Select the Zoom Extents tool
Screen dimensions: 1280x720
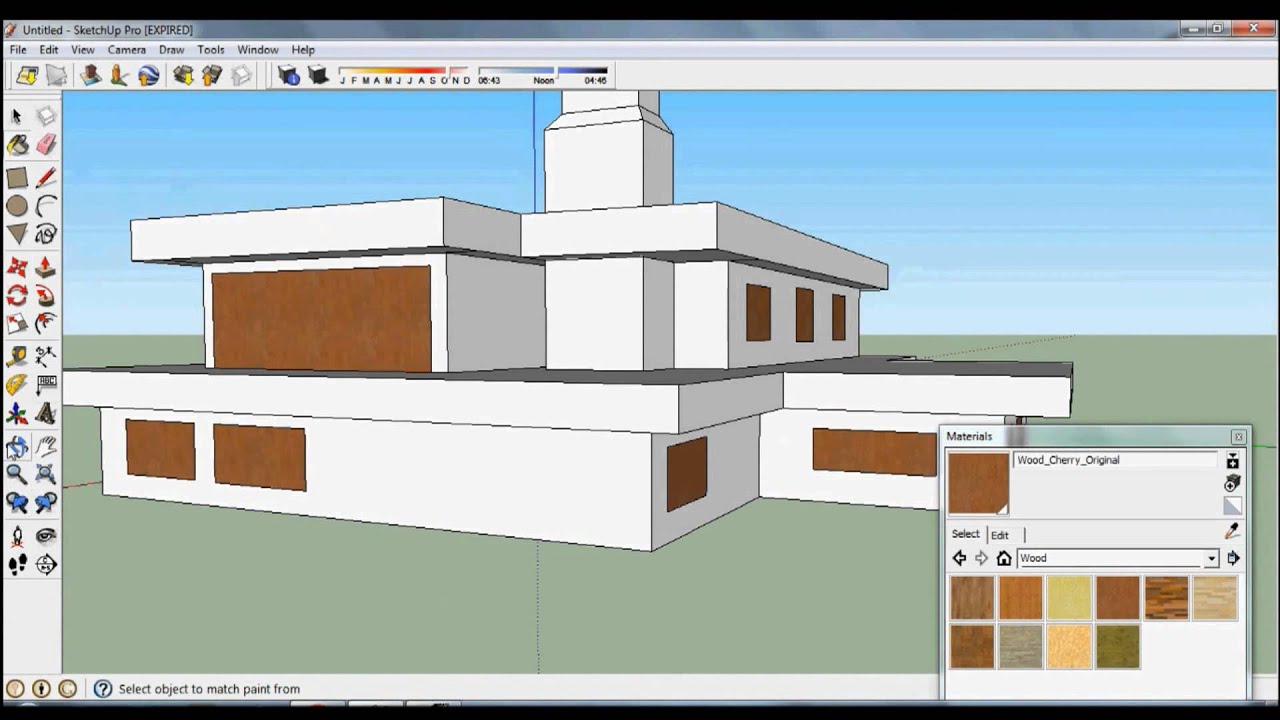pos(46,475)
